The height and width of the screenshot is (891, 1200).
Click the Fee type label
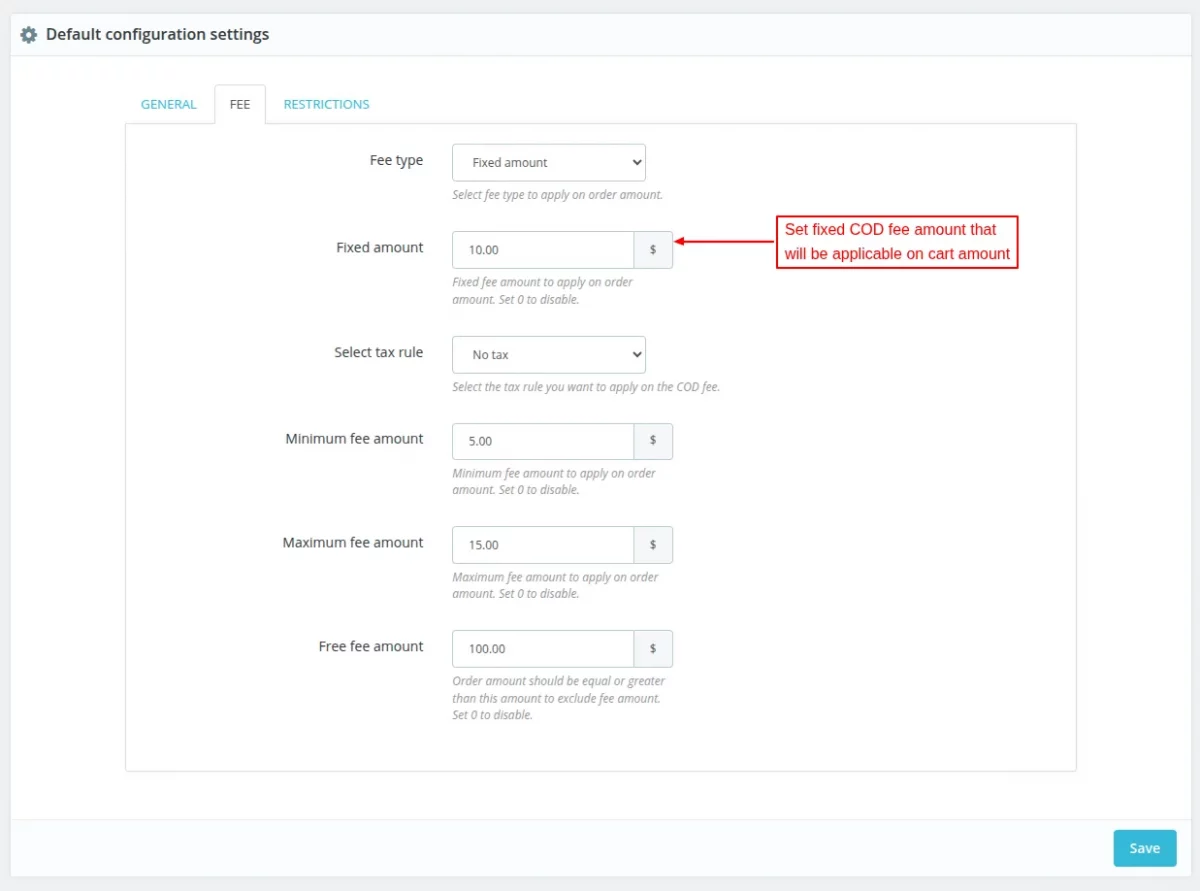tap(396, 161)
